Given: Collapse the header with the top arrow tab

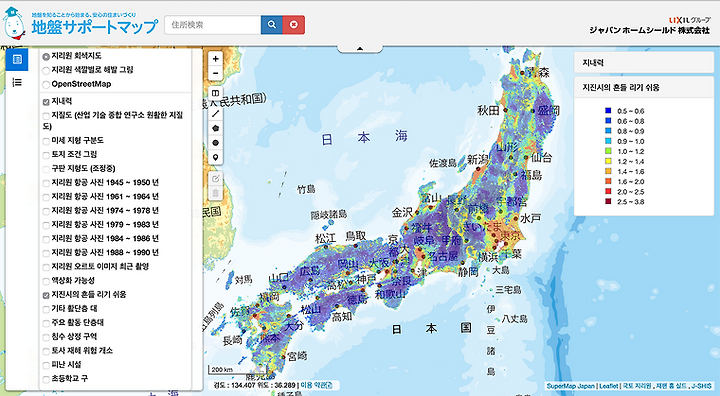Looking at the screenshot, I should (360, 48).
